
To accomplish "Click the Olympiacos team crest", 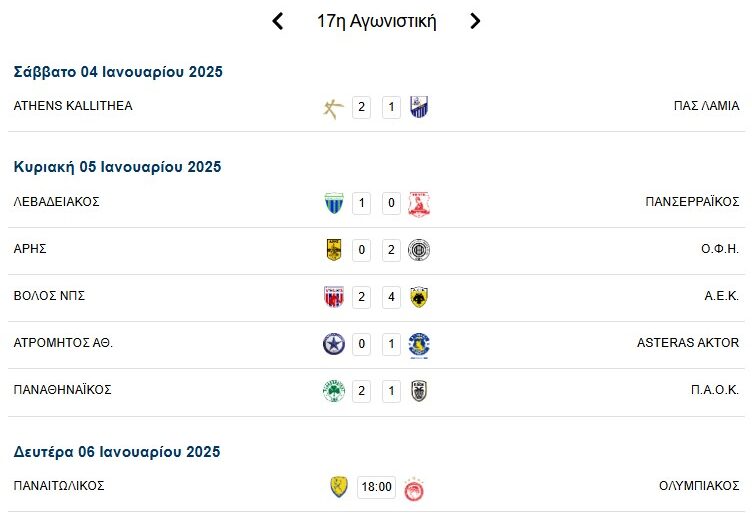I will coord(414,489).
